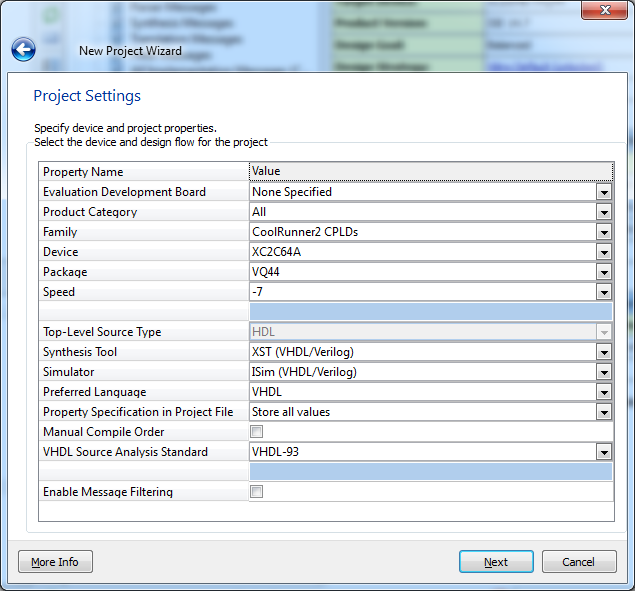Toggle the Enable Message Filtering checkbox
This screenshot has height=591, width=635.
[257, 492]
